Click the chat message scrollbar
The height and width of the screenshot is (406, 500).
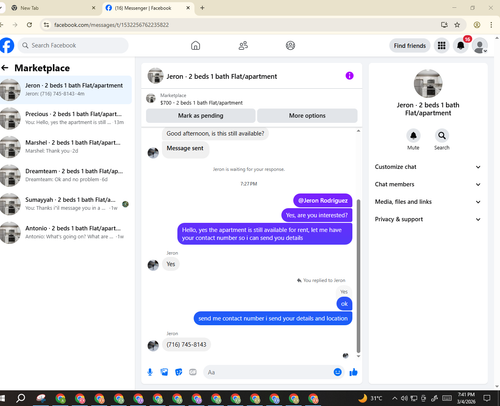click(359, 276)
